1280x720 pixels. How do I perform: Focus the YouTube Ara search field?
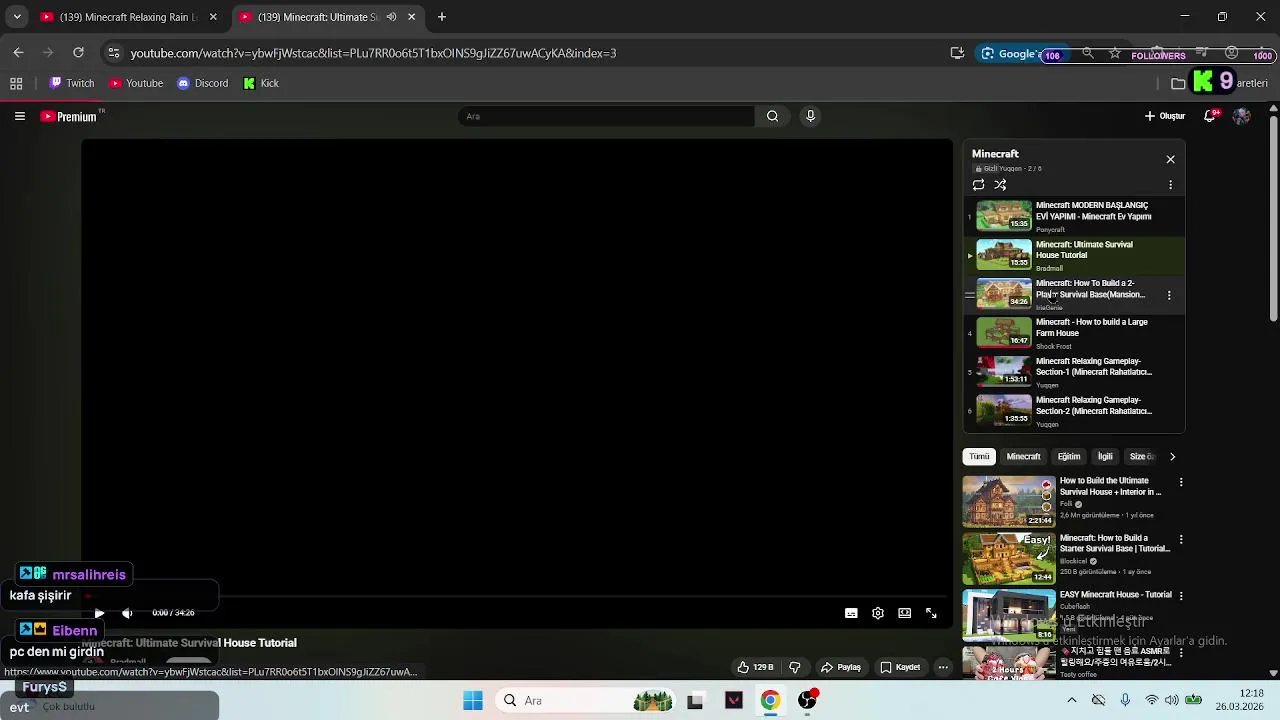click(x=607, y=116)
